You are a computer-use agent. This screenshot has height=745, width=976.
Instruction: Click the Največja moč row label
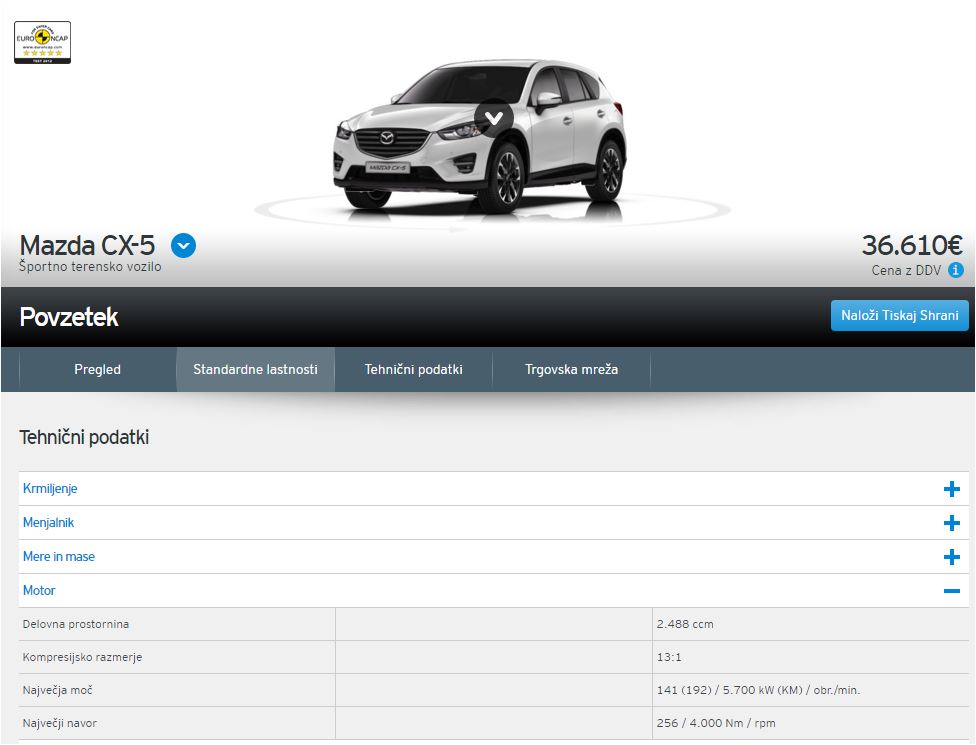57,690
